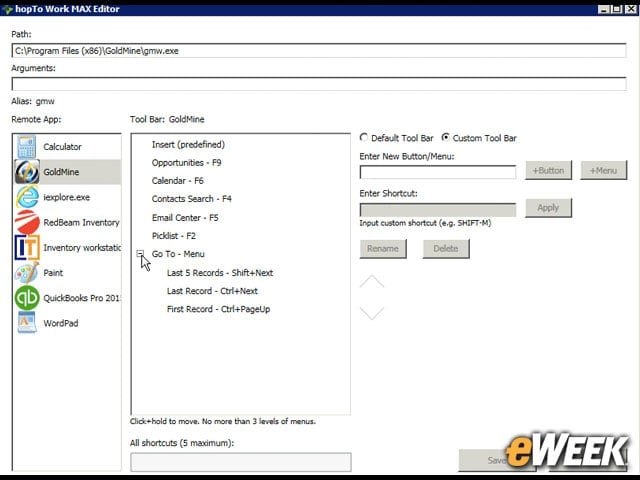Choose the Paint palette icon
The image size is (640, 480).
click(x=27, y=273)
